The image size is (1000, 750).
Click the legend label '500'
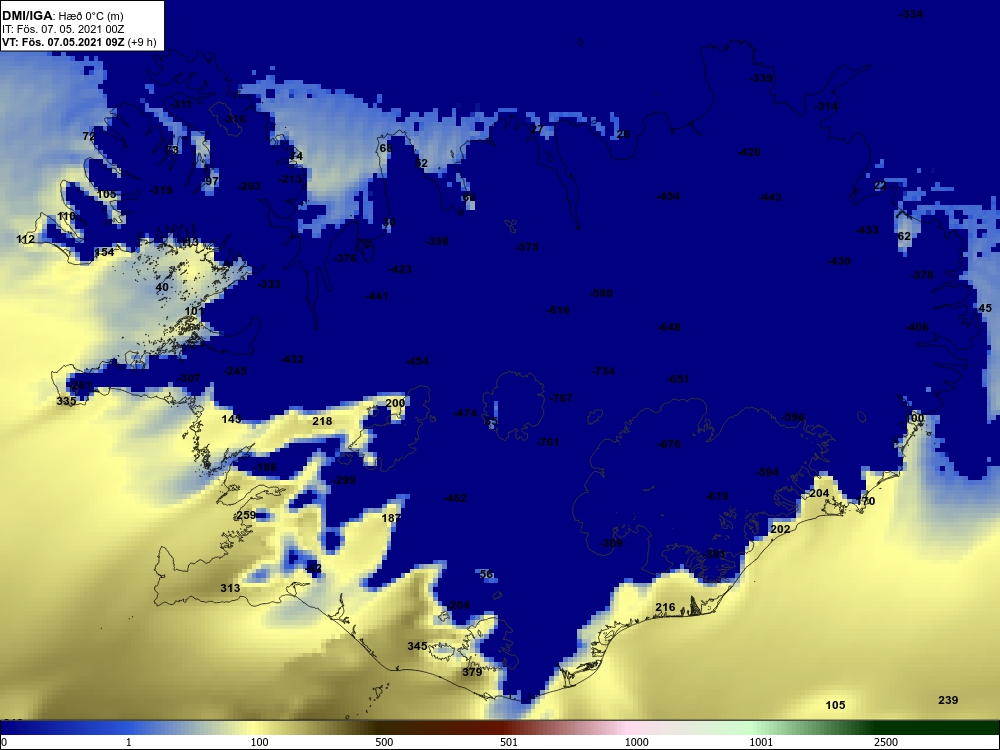click(x=384, y=742)
